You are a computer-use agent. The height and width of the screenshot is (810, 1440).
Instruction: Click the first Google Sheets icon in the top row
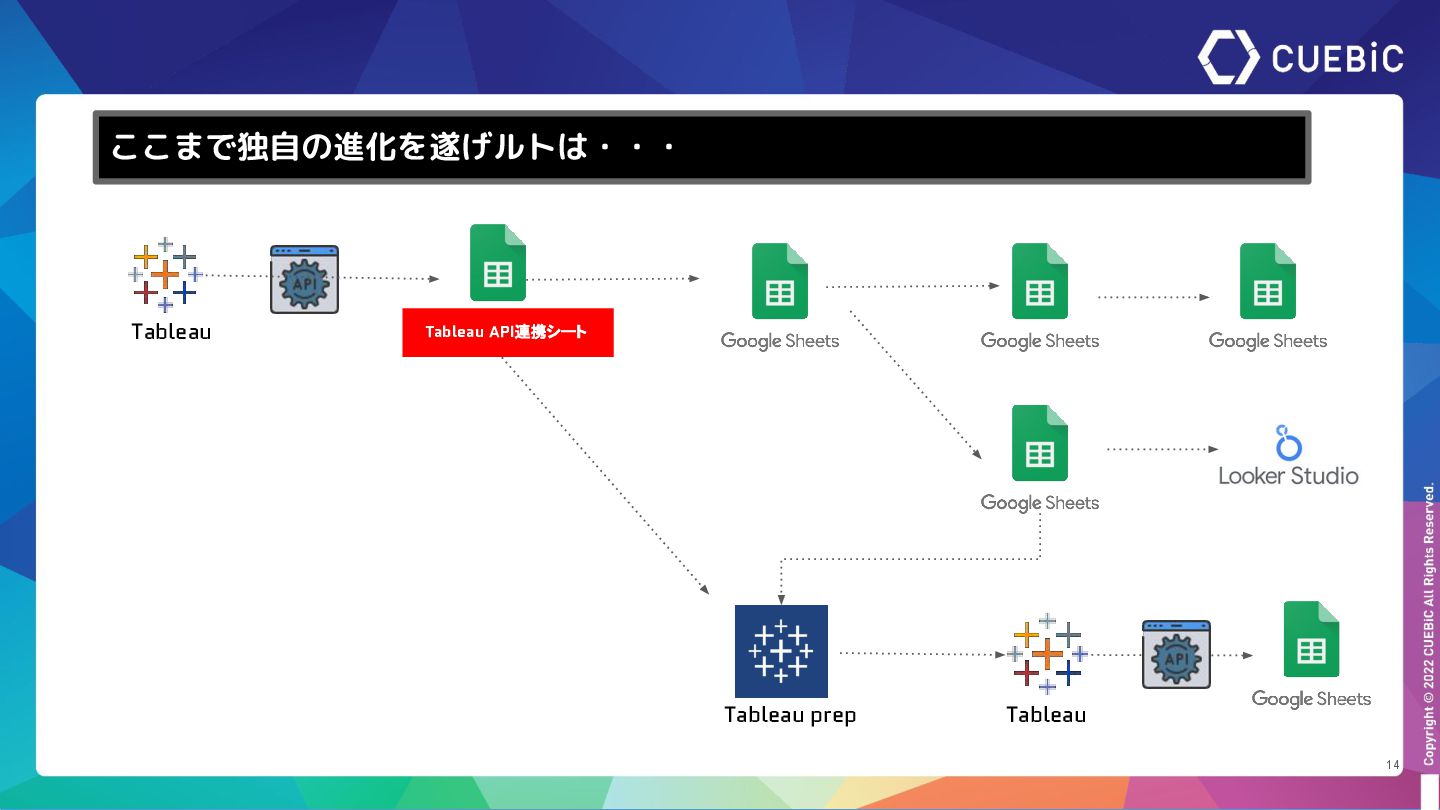(x=780, y=281)
